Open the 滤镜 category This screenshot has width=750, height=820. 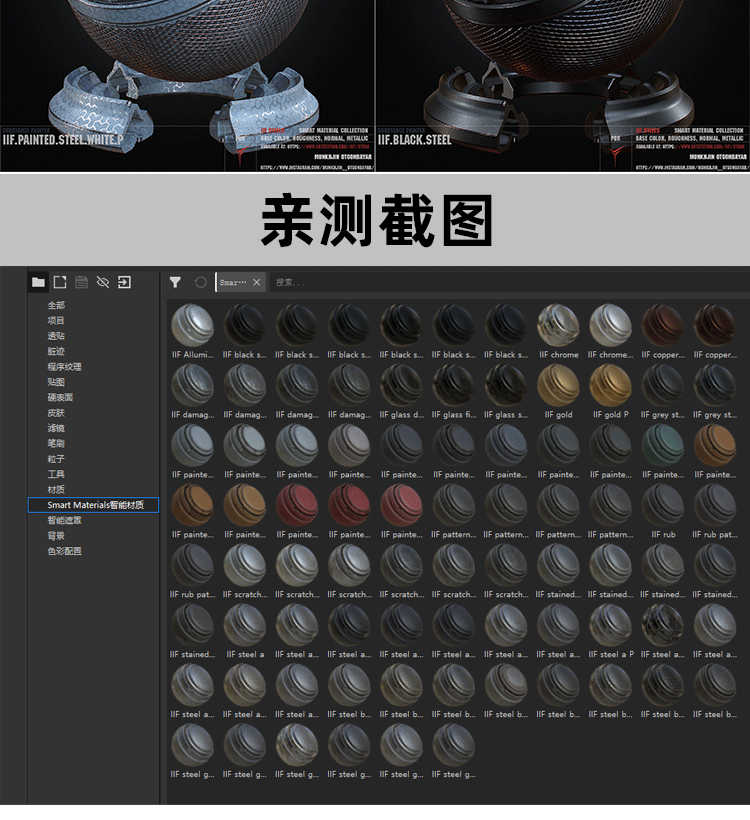[x=56, y=428]
